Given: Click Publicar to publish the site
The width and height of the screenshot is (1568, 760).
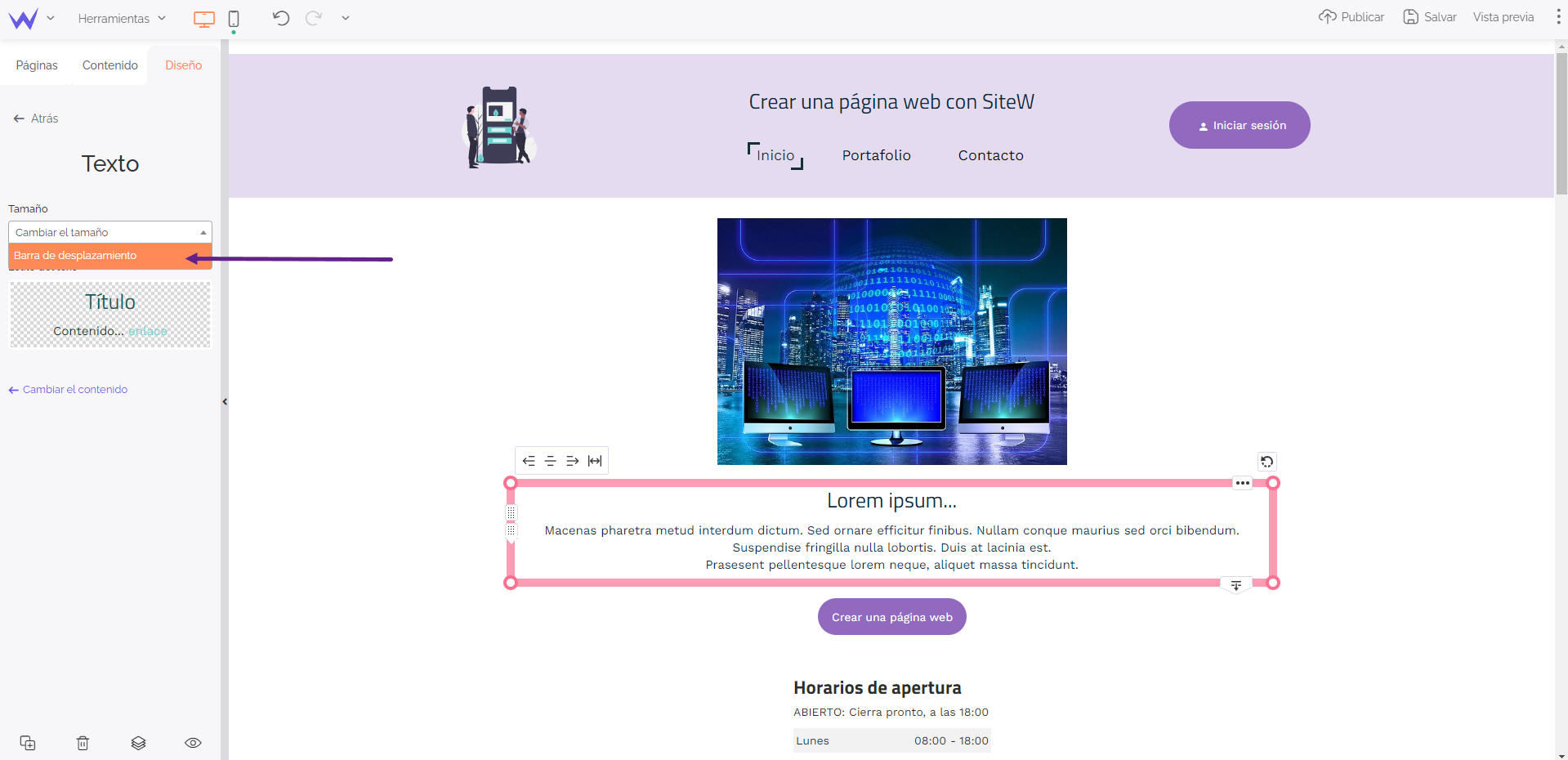Looking at the screenshot, I should click(x=1351, y=17).
